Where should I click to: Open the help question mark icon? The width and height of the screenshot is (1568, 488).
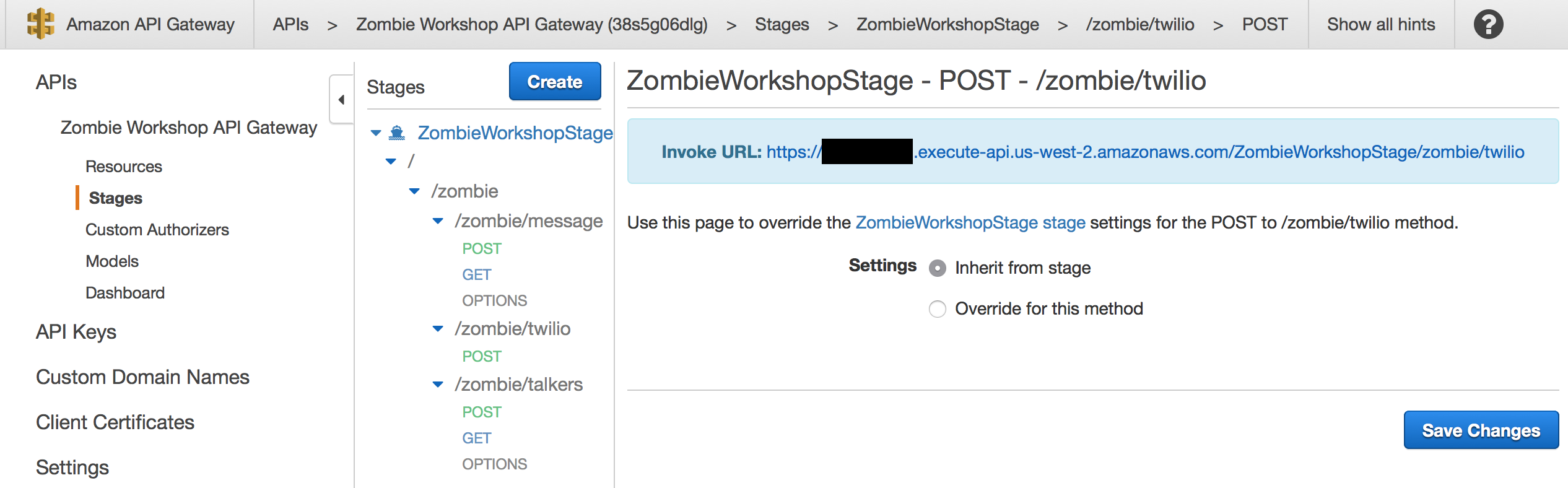(x=1488, y=25)
